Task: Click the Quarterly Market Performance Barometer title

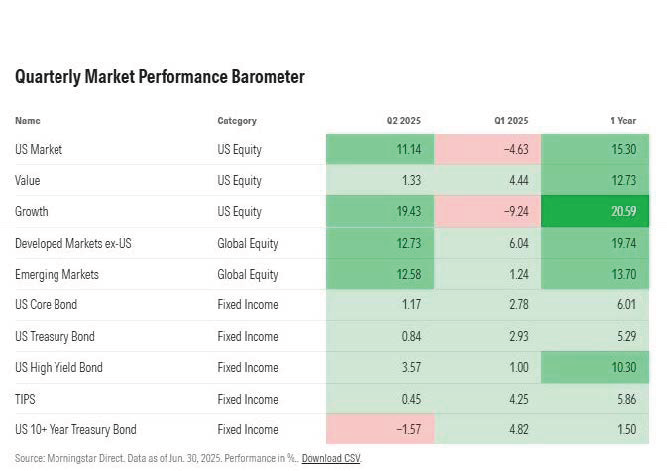Action: pyautogui.click(x=160, y=77)
